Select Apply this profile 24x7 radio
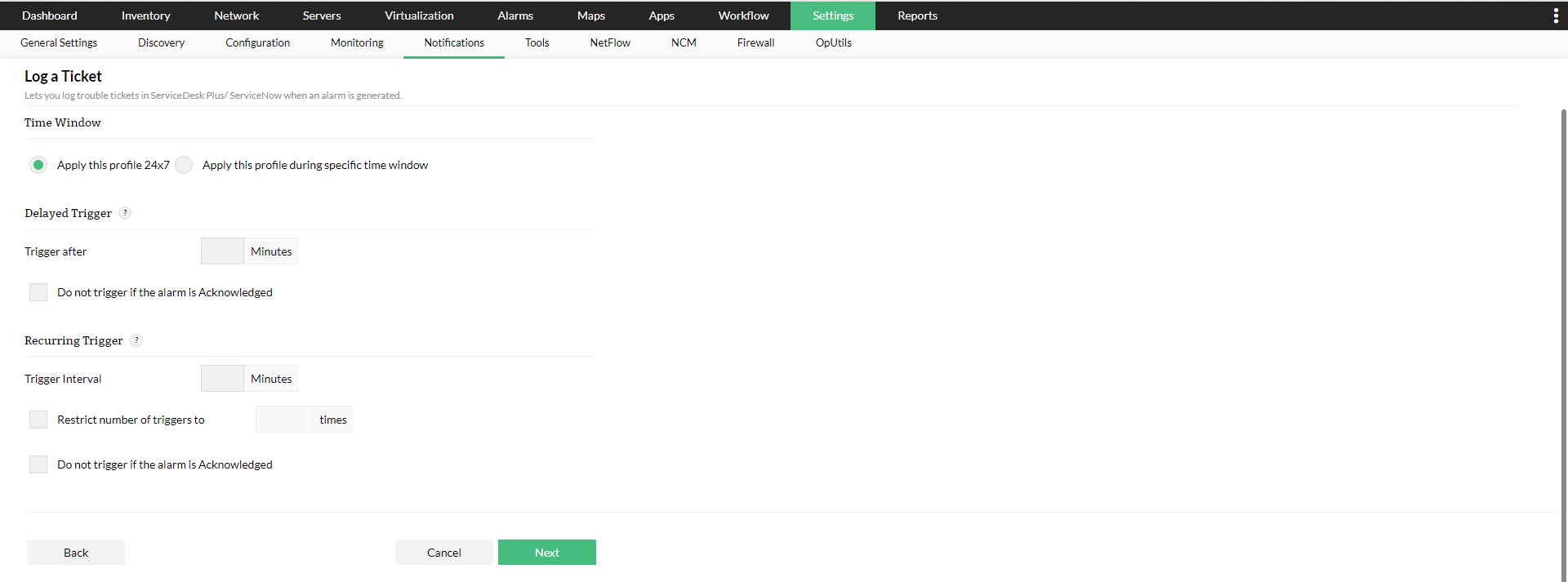The width and height of the screenshot is (1568, 582). (x=38, y=165)
